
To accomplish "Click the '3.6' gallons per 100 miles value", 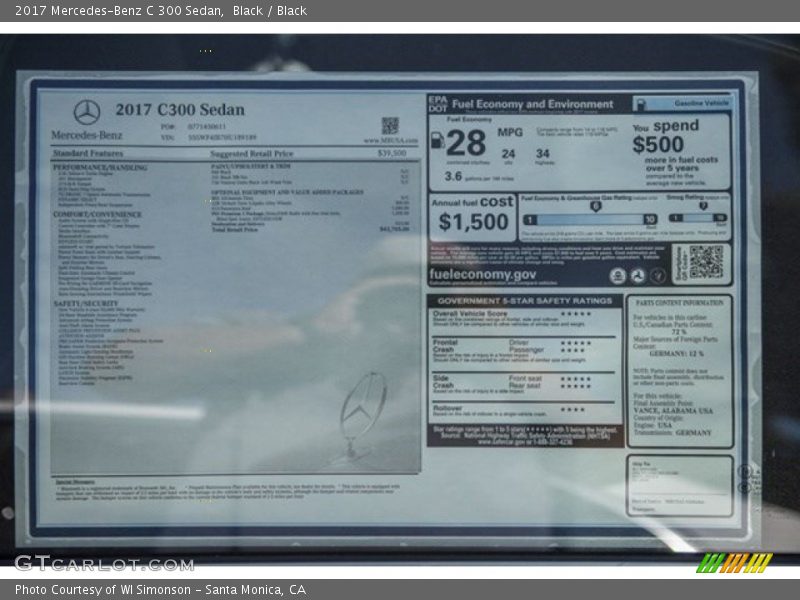I will (453, 176).
